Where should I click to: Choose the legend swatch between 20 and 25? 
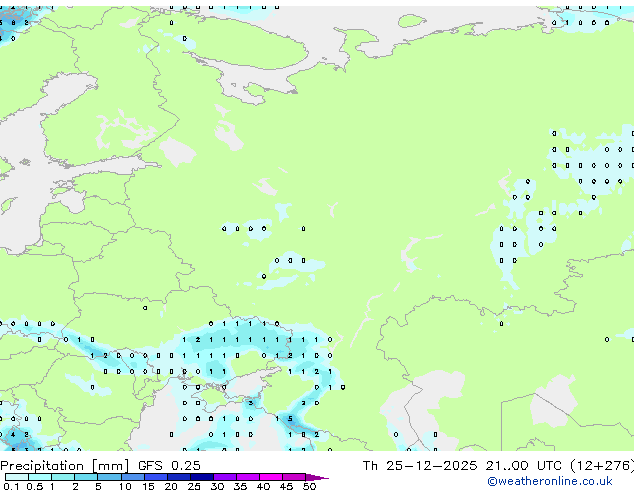[179, 477]
